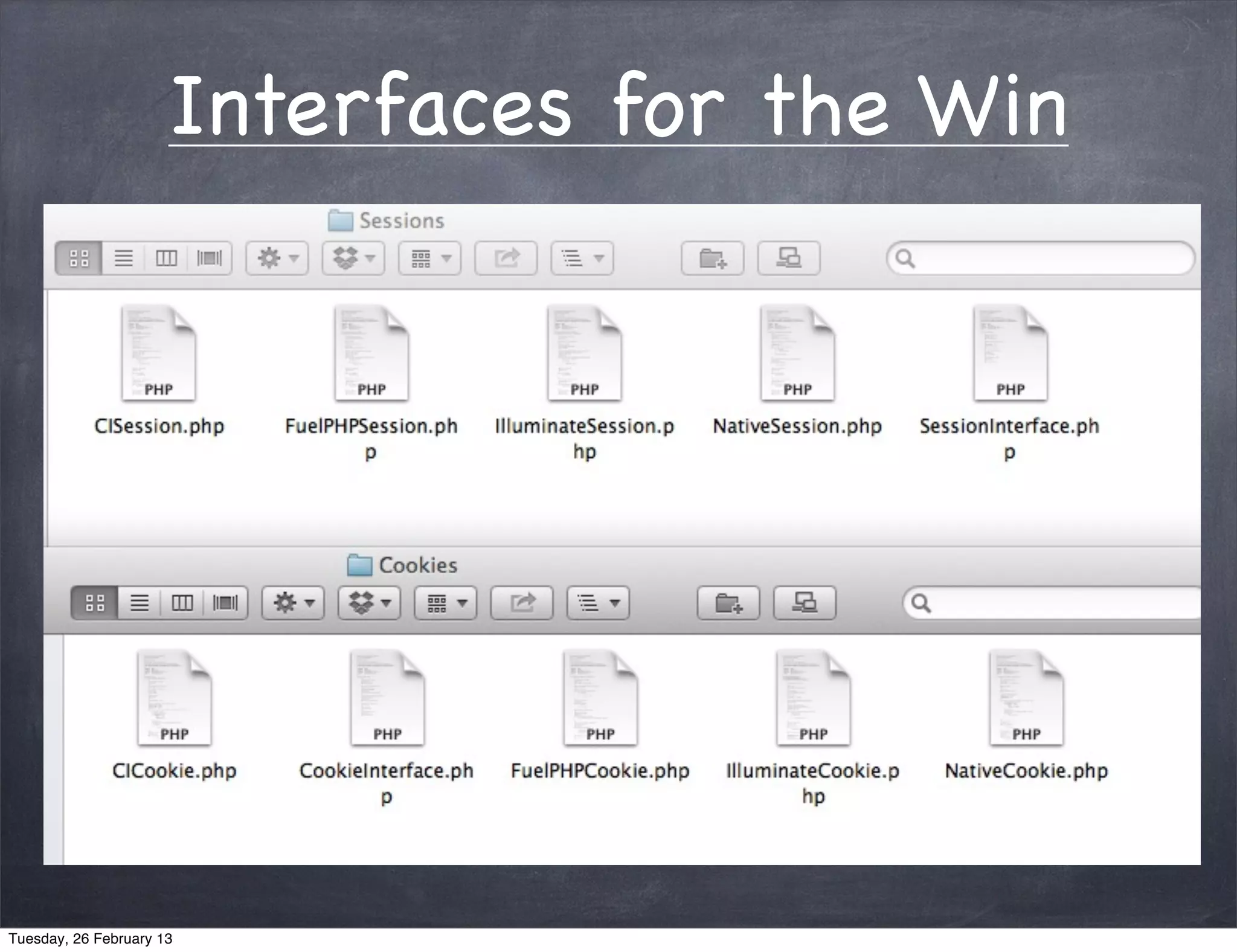This screenshot has height=952, width=1237.
Task: Click the FuelPHPCookie.php filename label
Action: pyautogui.click(x=600, y=771)
